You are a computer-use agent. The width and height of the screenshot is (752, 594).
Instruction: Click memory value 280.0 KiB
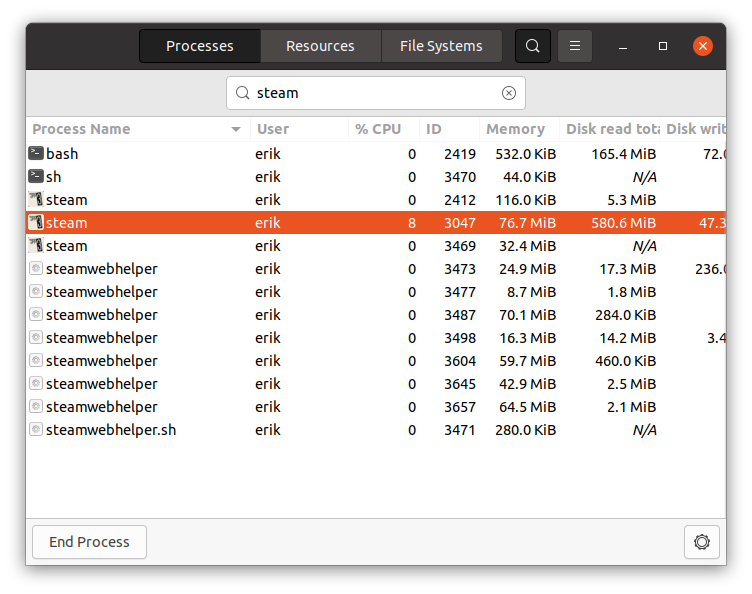(x=526, y=430)
